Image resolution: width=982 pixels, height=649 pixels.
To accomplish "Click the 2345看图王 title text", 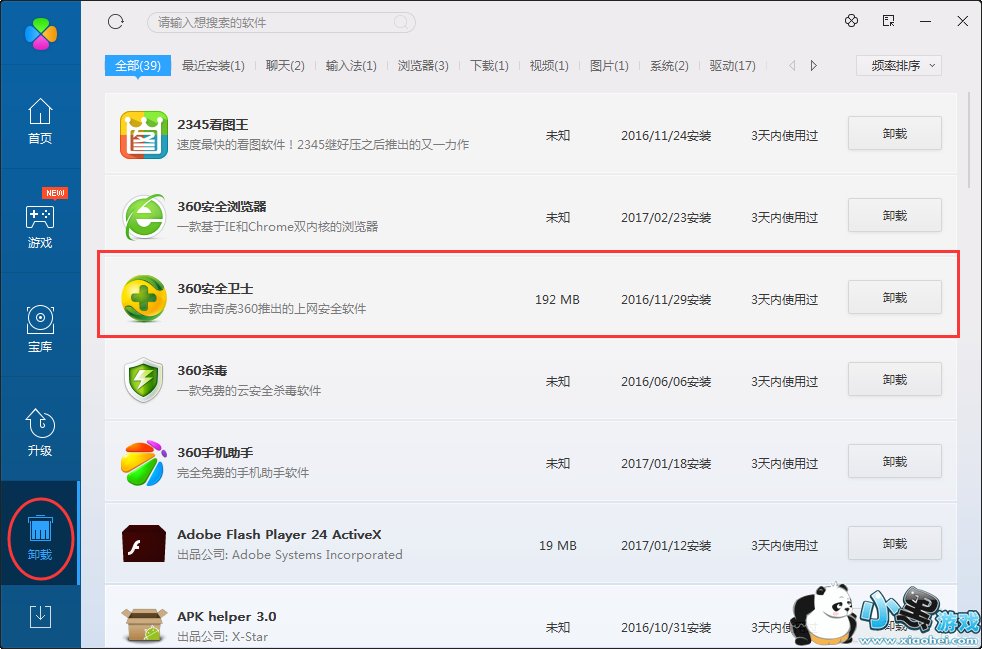I will coord(213,125).
